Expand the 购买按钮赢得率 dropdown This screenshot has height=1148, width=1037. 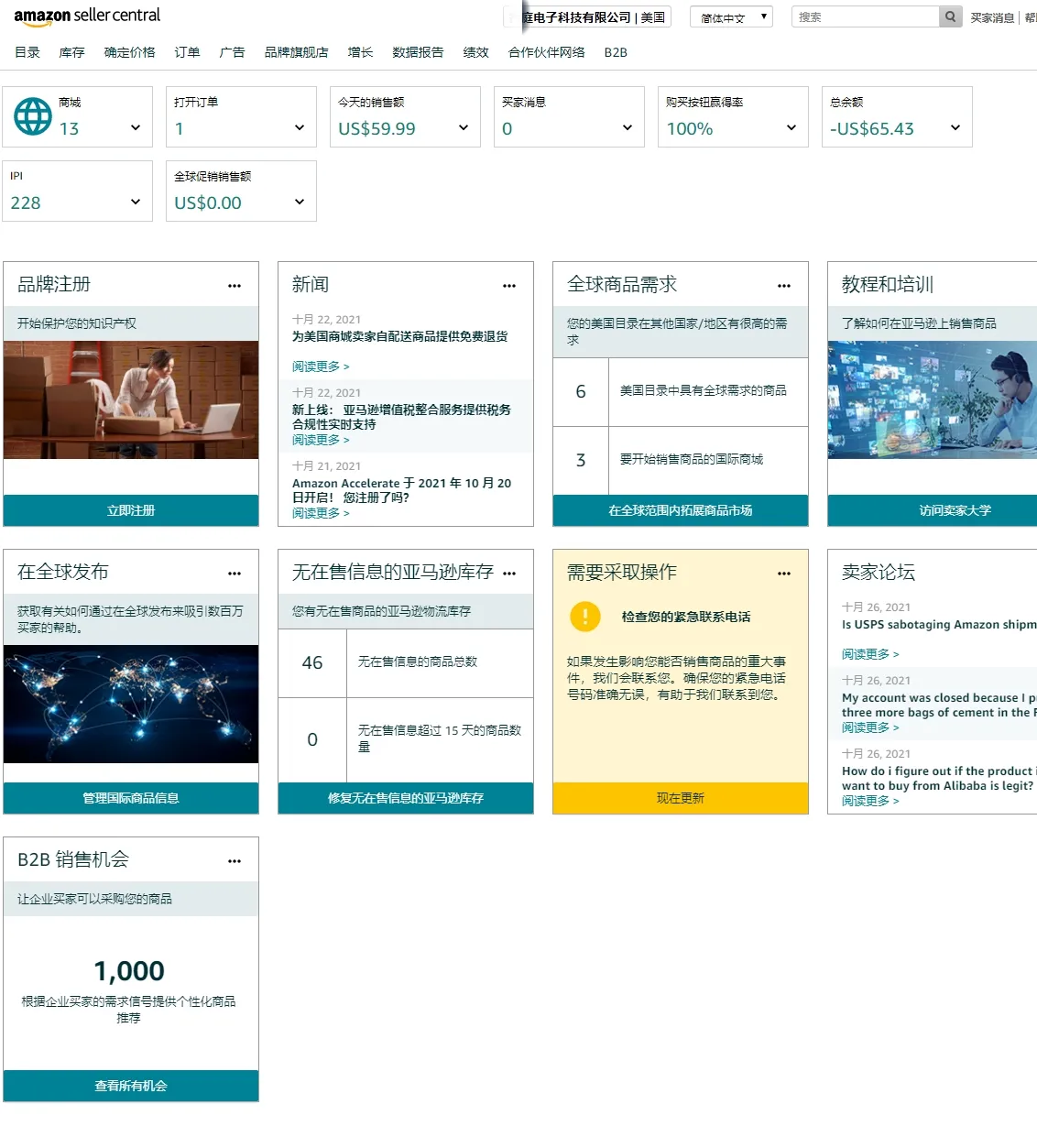tap(791, 128)
